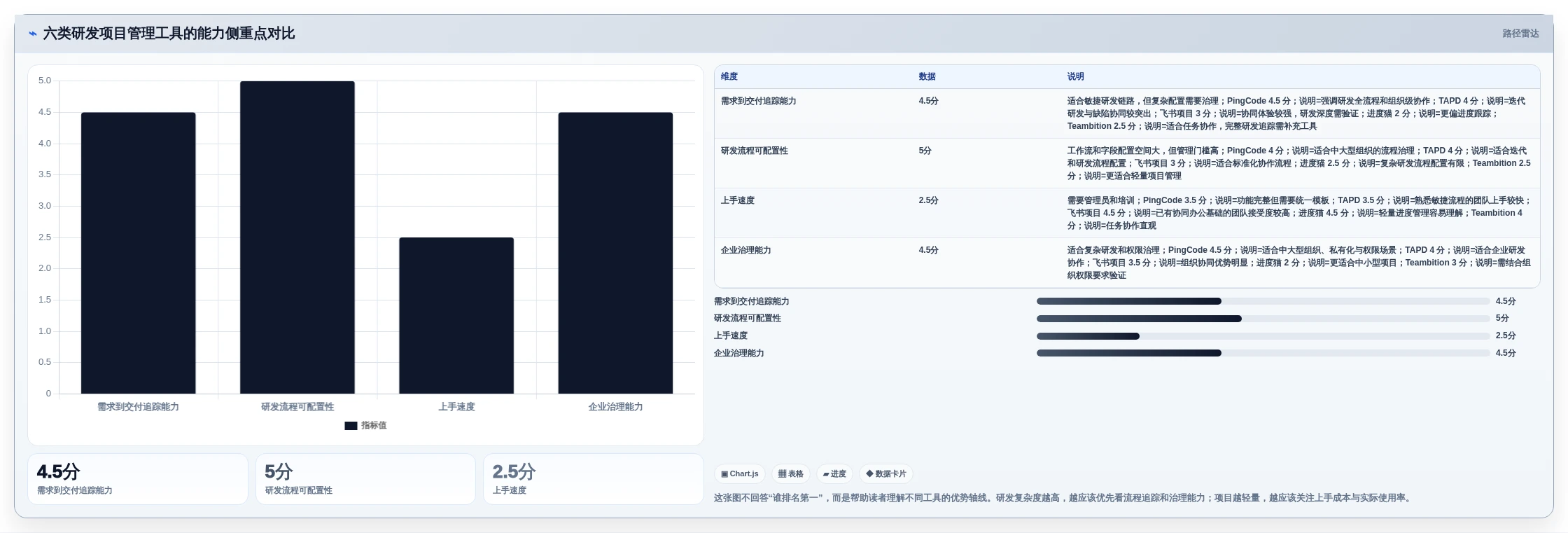Click the 企业治理能力 progress bar
The image size is (1568, 533).
1263,354
